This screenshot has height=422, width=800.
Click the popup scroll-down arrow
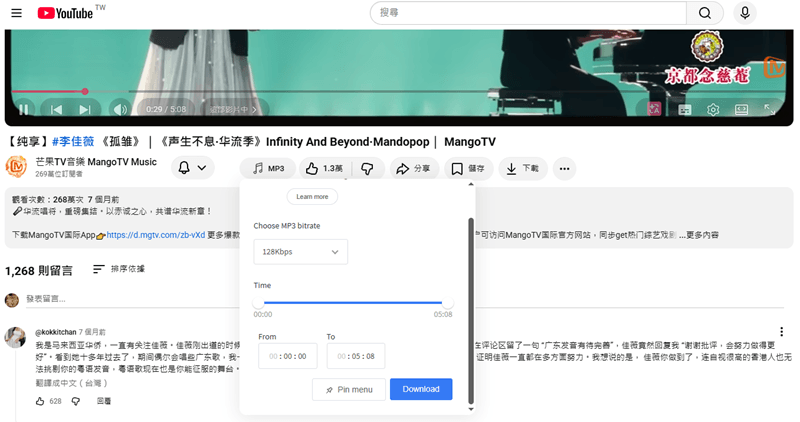pos(470,409)
